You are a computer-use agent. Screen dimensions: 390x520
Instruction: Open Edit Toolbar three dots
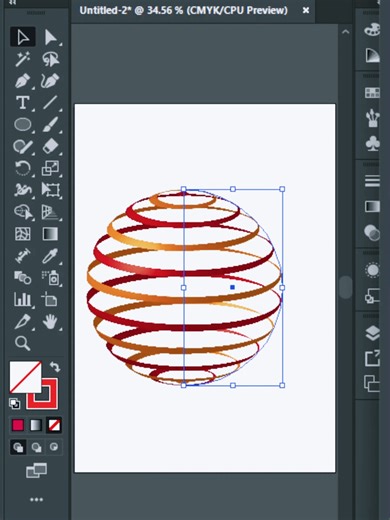pyautogui.click(x=36, y=499)
